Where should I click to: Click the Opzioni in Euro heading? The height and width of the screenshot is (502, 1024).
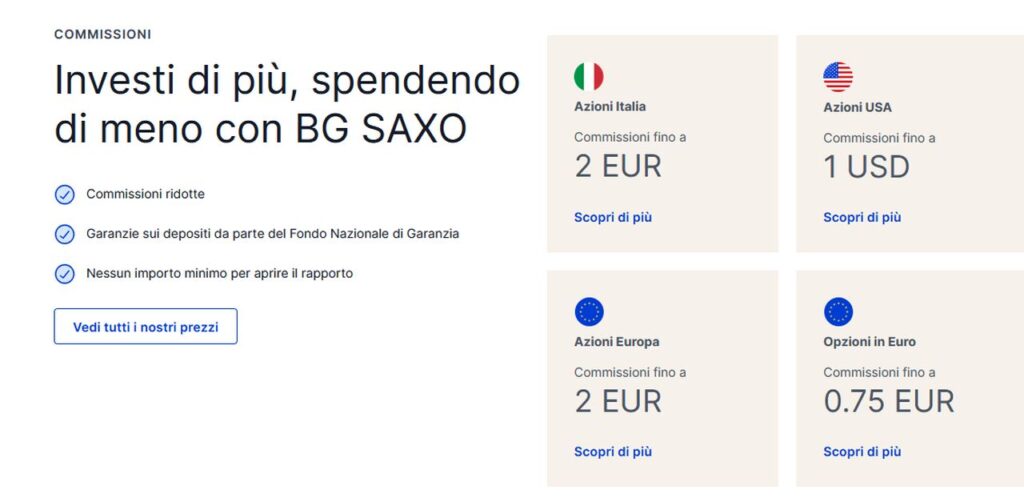coord(869,342)
